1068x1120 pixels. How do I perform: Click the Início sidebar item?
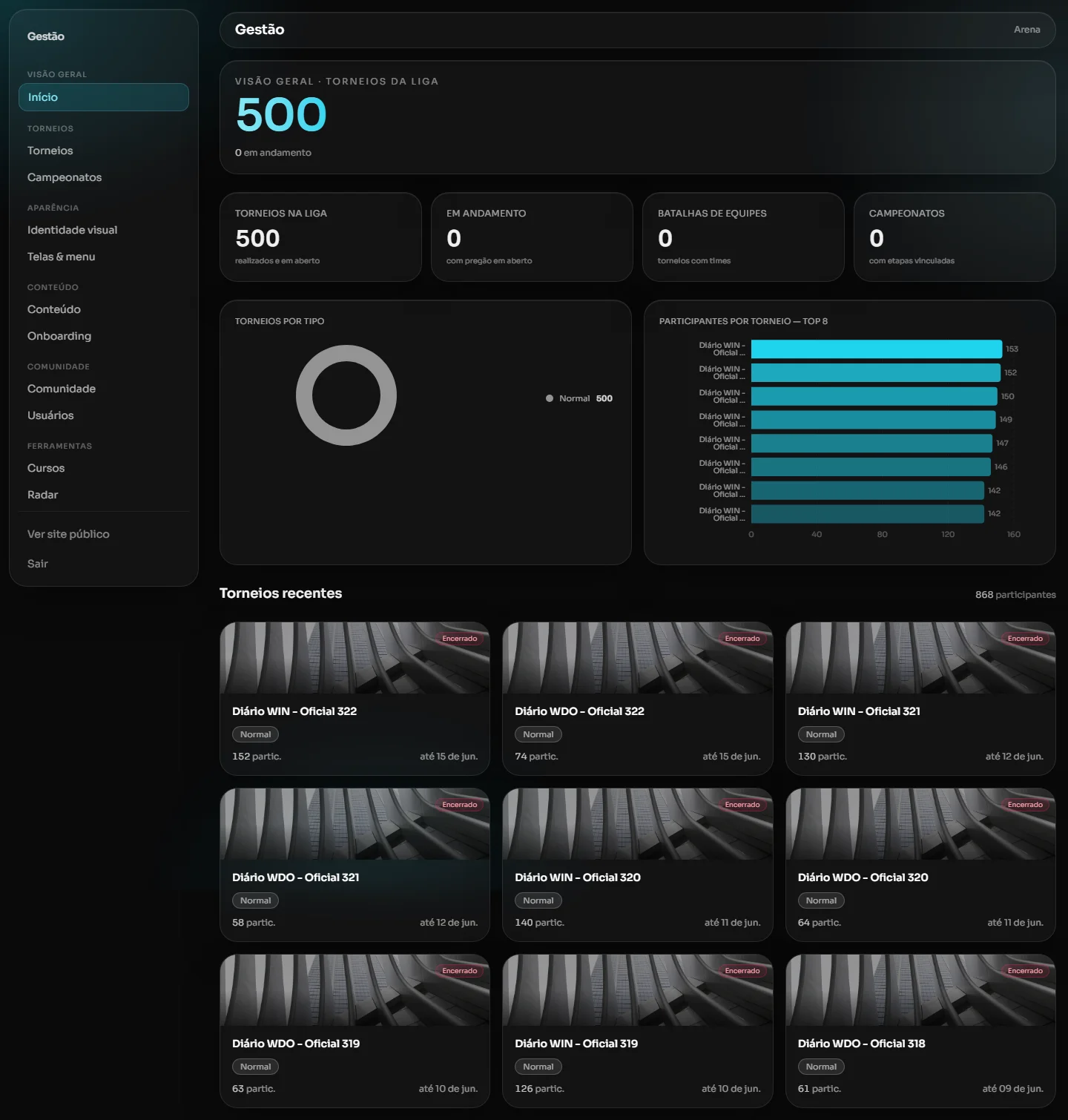point(104,97)
